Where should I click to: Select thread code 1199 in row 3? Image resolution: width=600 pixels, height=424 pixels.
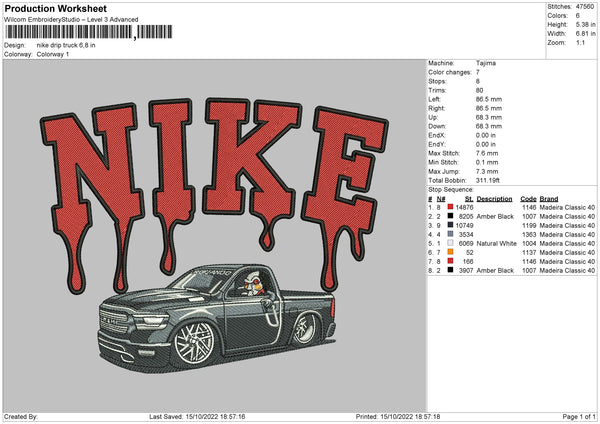529,225
